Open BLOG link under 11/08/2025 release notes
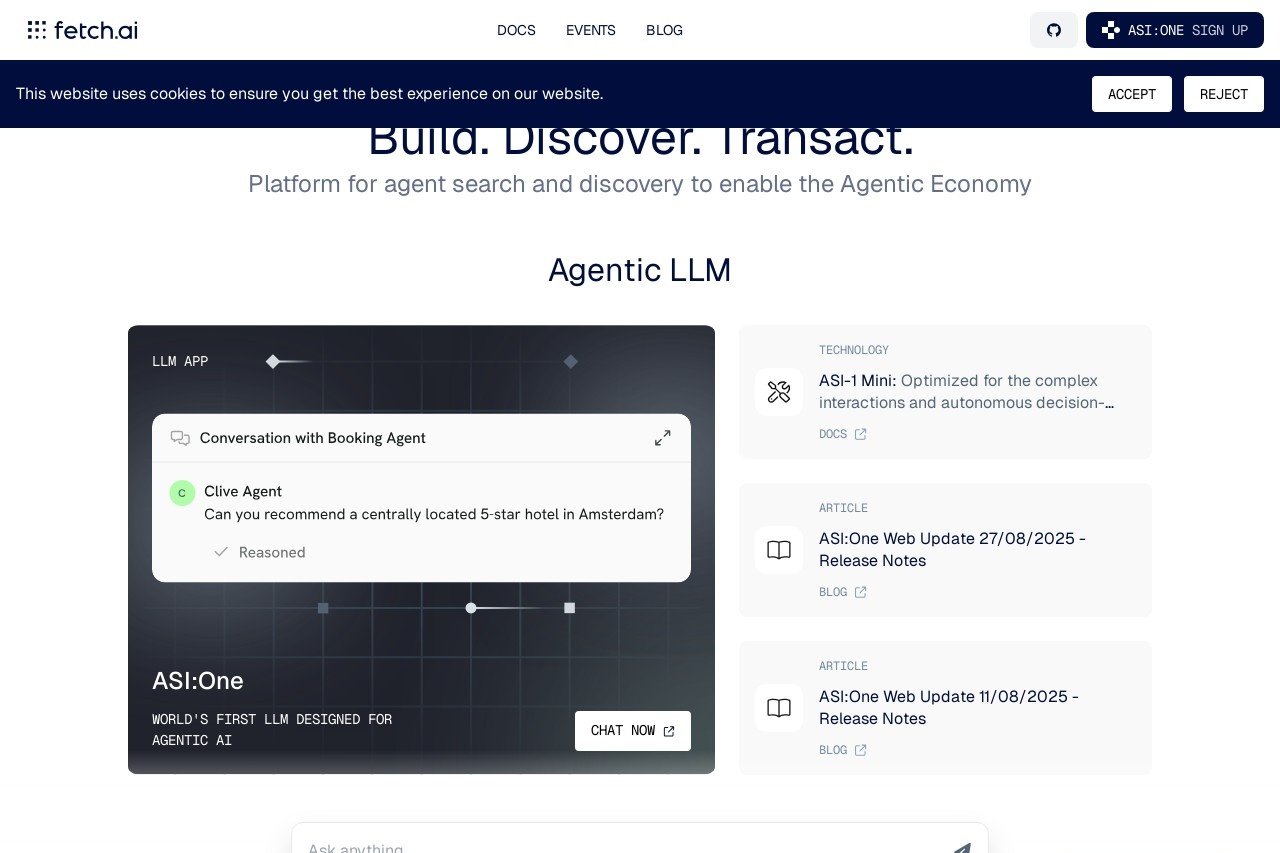 pos(843,750)
